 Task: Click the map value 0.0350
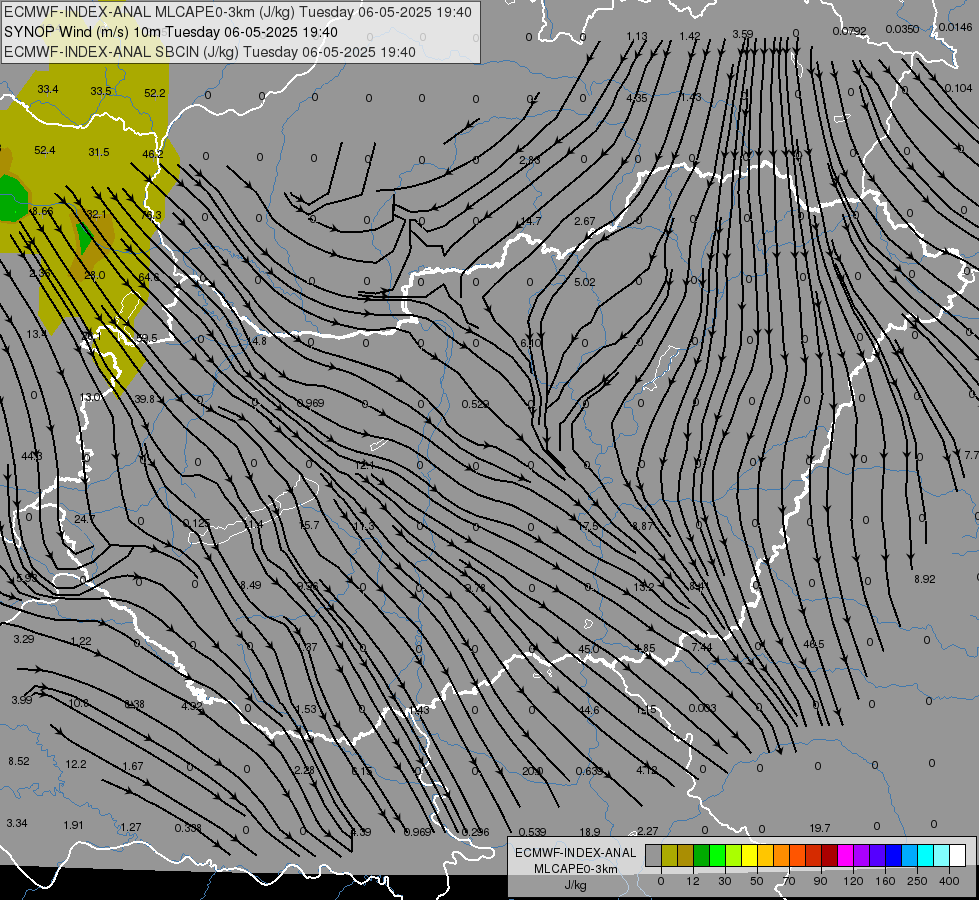(x=902, y=29)
